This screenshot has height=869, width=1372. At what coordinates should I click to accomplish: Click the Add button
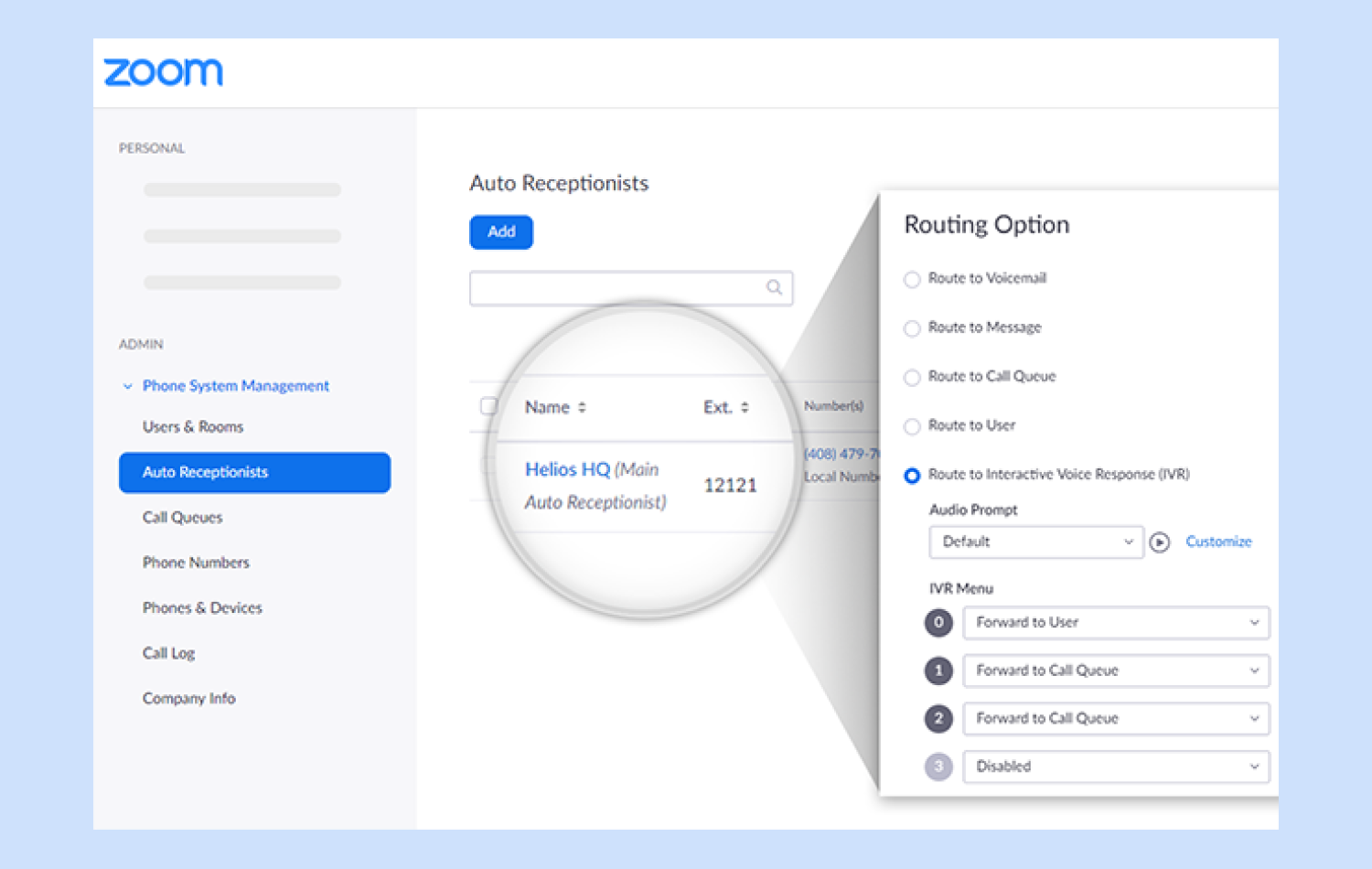pyautogui.click(x=500, y=231)
